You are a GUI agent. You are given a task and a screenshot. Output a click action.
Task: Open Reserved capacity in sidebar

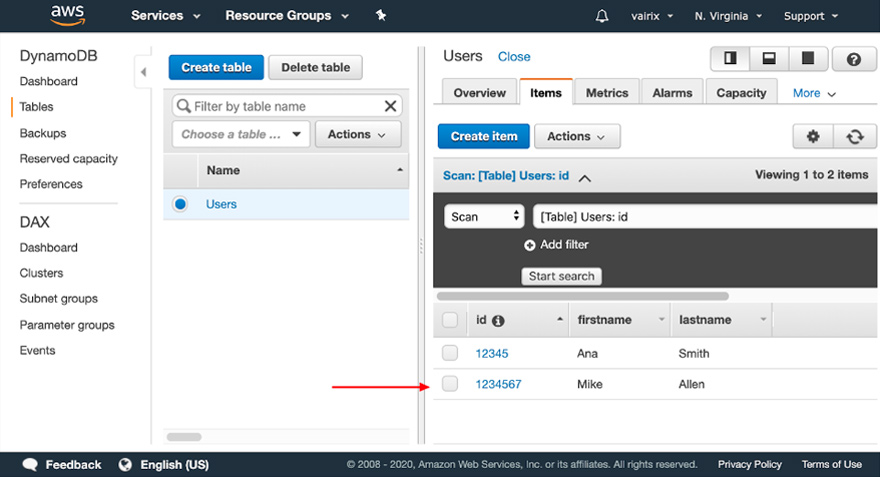pos(68,159)
